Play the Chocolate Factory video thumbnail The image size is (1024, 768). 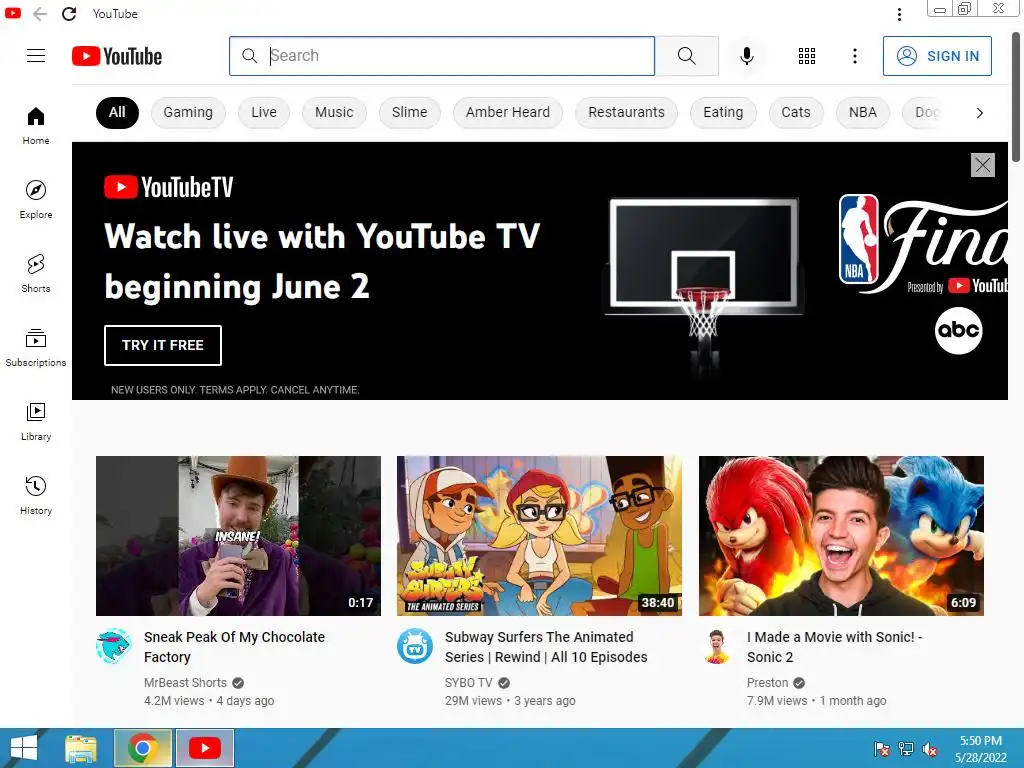tap(238, 536)
